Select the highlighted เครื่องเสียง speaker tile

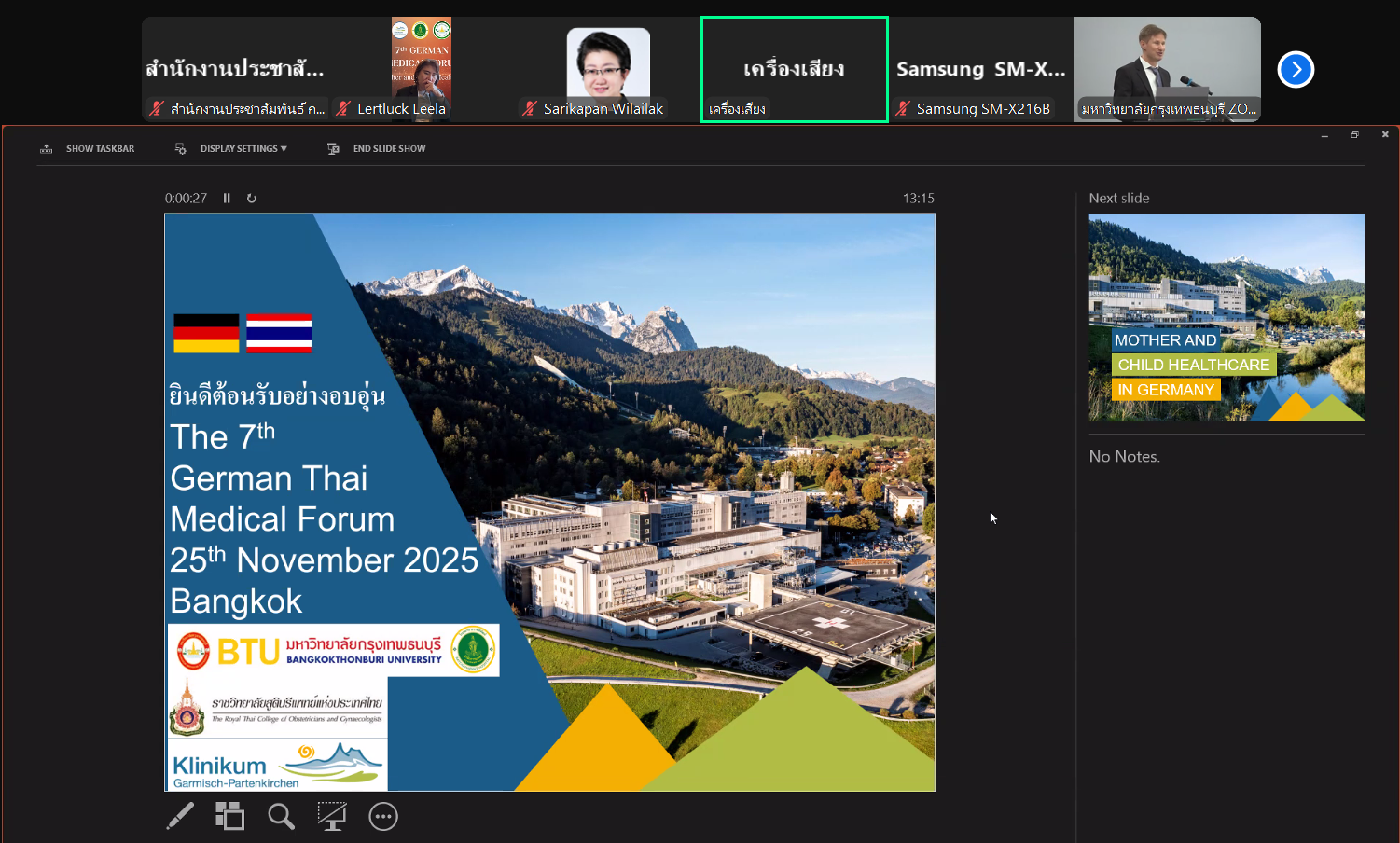794,69
